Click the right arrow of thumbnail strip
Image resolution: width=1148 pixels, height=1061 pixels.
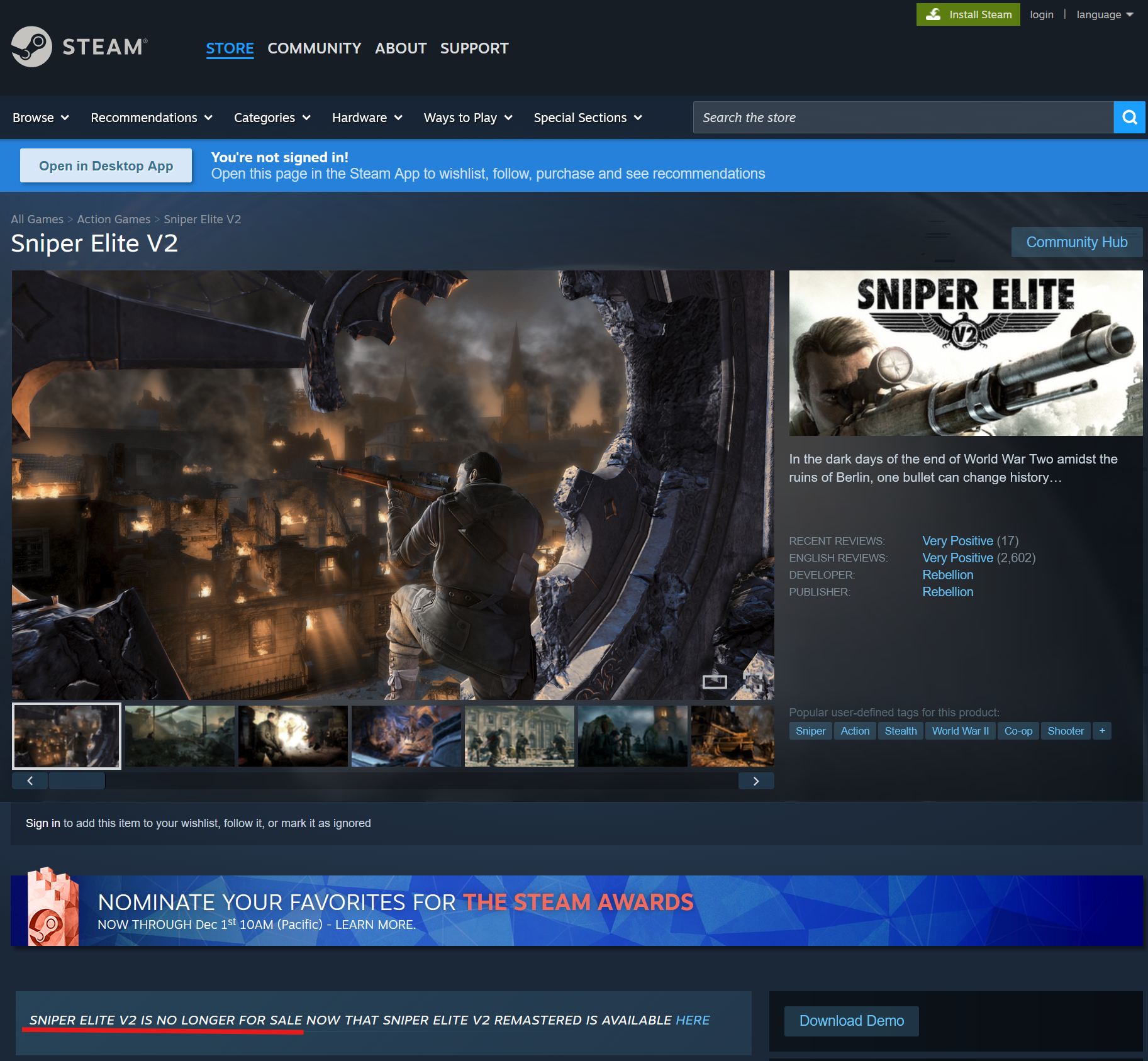coord(755,781)
